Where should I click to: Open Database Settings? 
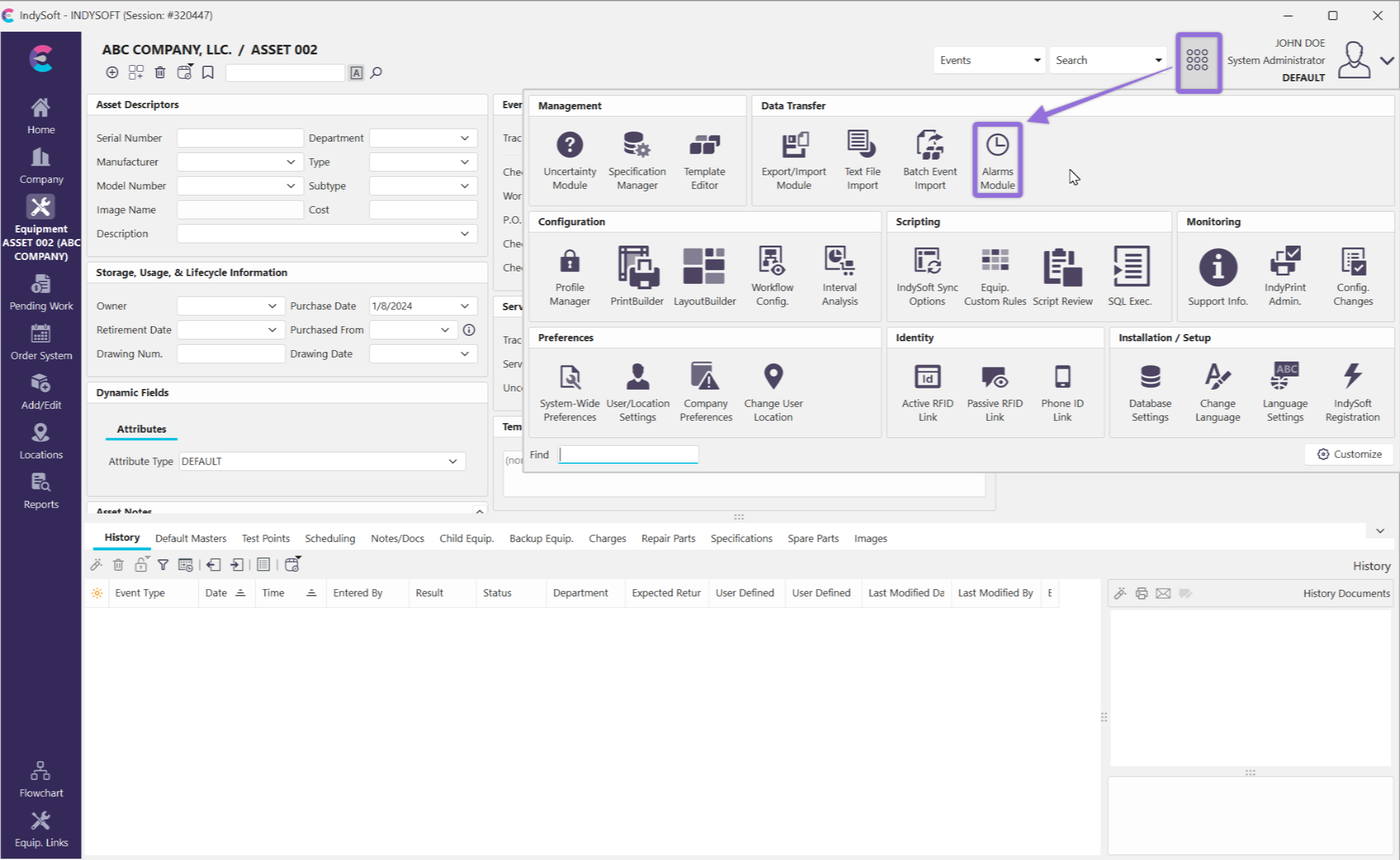(x=1150, y=391)
